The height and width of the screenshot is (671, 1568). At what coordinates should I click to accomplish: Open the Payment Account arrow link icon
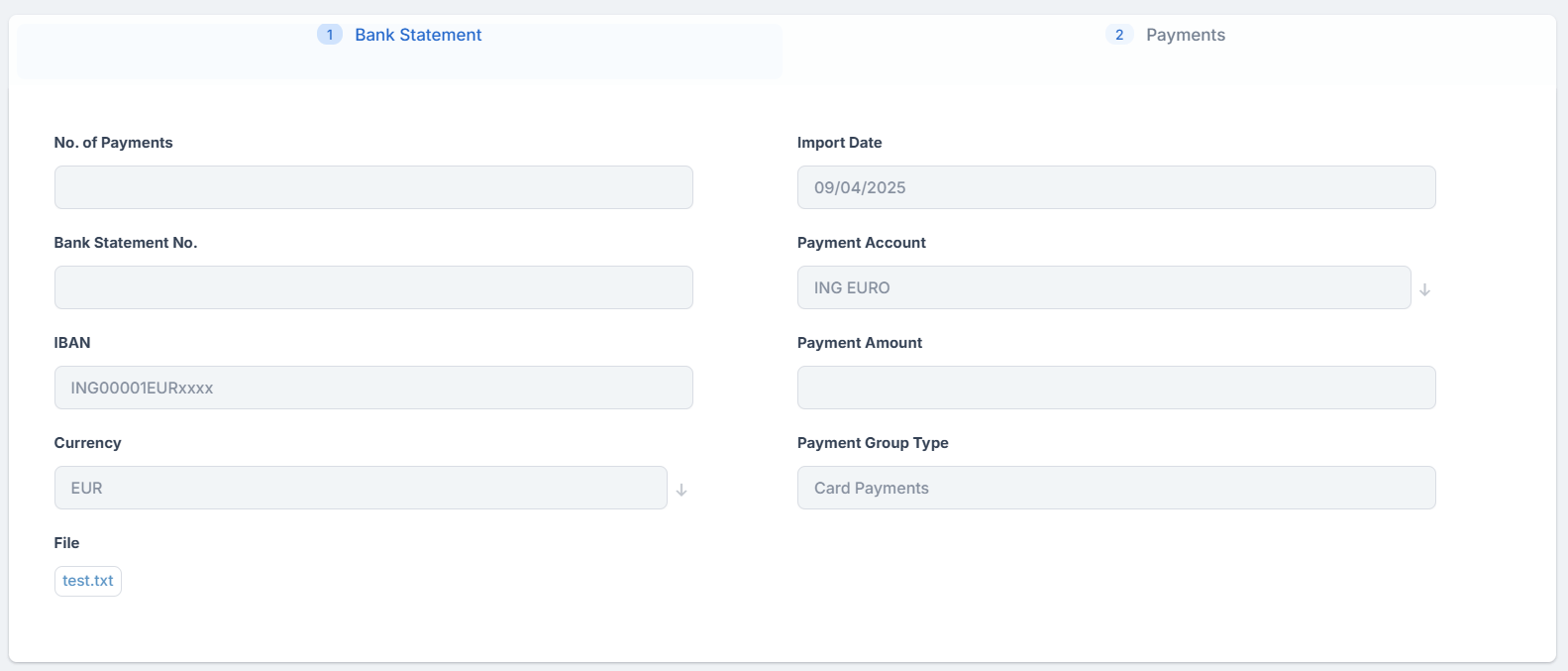point(1424,289)
